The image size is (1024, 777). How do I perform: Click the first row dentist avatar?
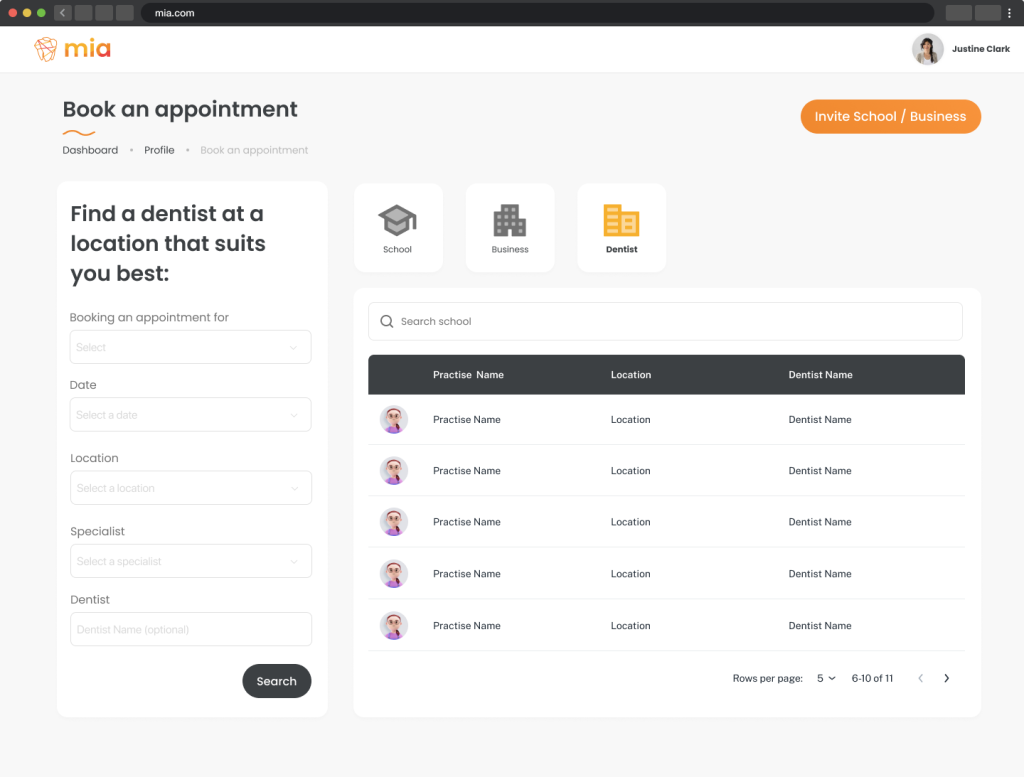click(394, 420)
